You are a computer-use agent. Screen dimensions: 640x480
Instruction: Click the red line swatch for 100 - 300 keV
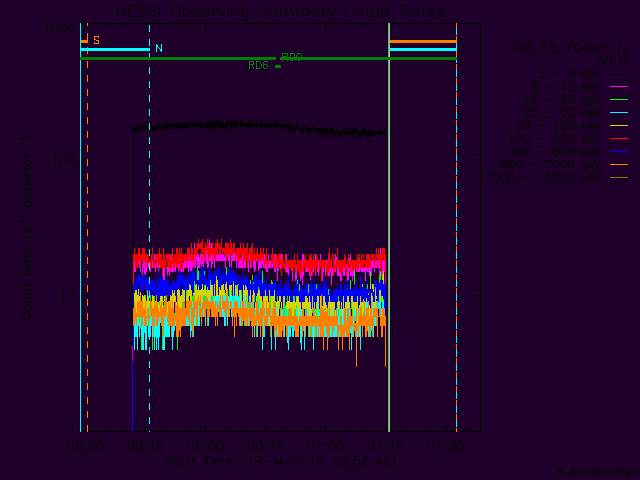click(x=619, y=139)
